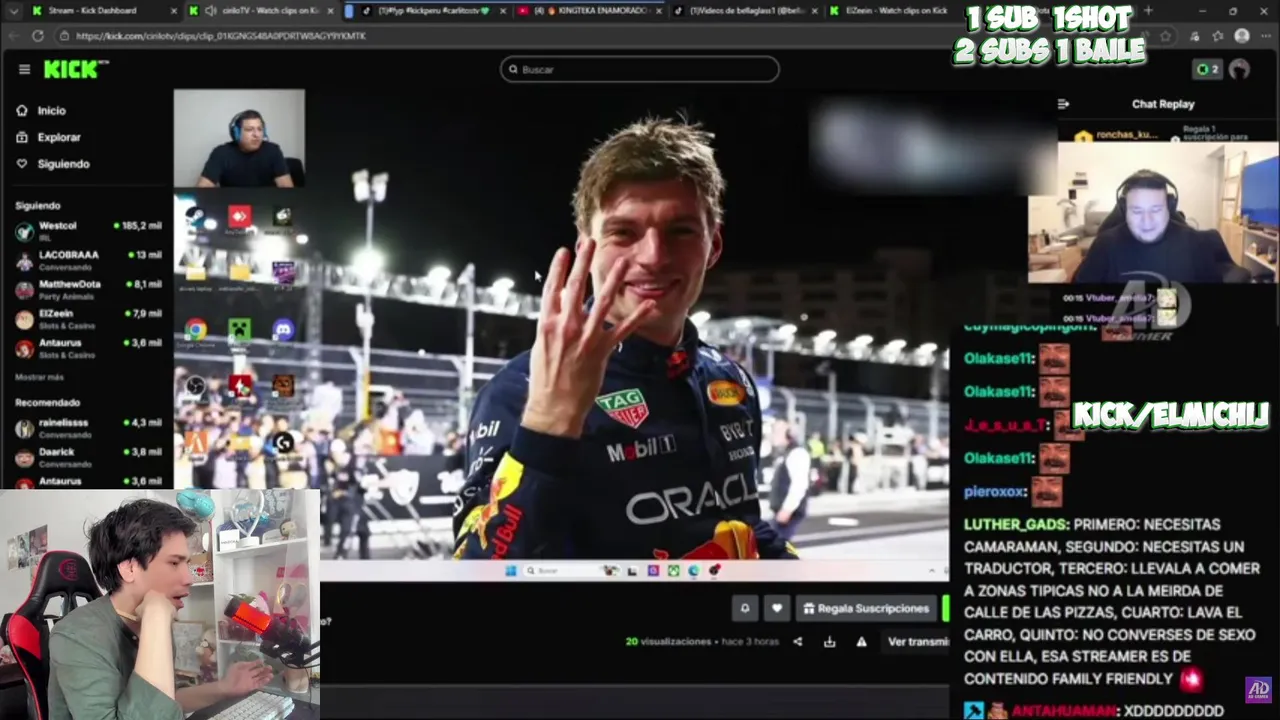Open ElZeein channel in followed list
Image resolution: width=1280 pixels, height=720 pixels.
[88, 318]
